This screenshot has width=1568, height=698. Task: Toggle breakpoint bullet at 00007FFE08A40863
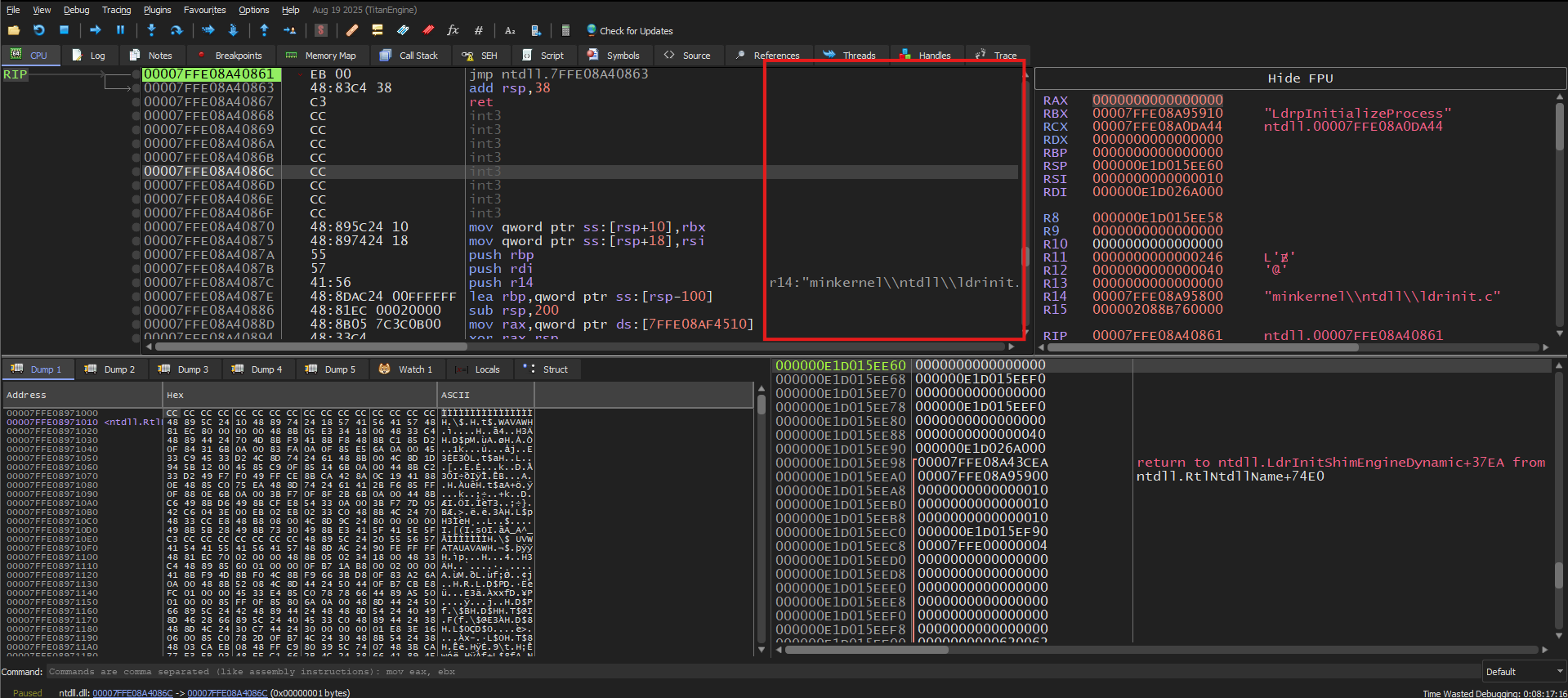tap(136, 88)
